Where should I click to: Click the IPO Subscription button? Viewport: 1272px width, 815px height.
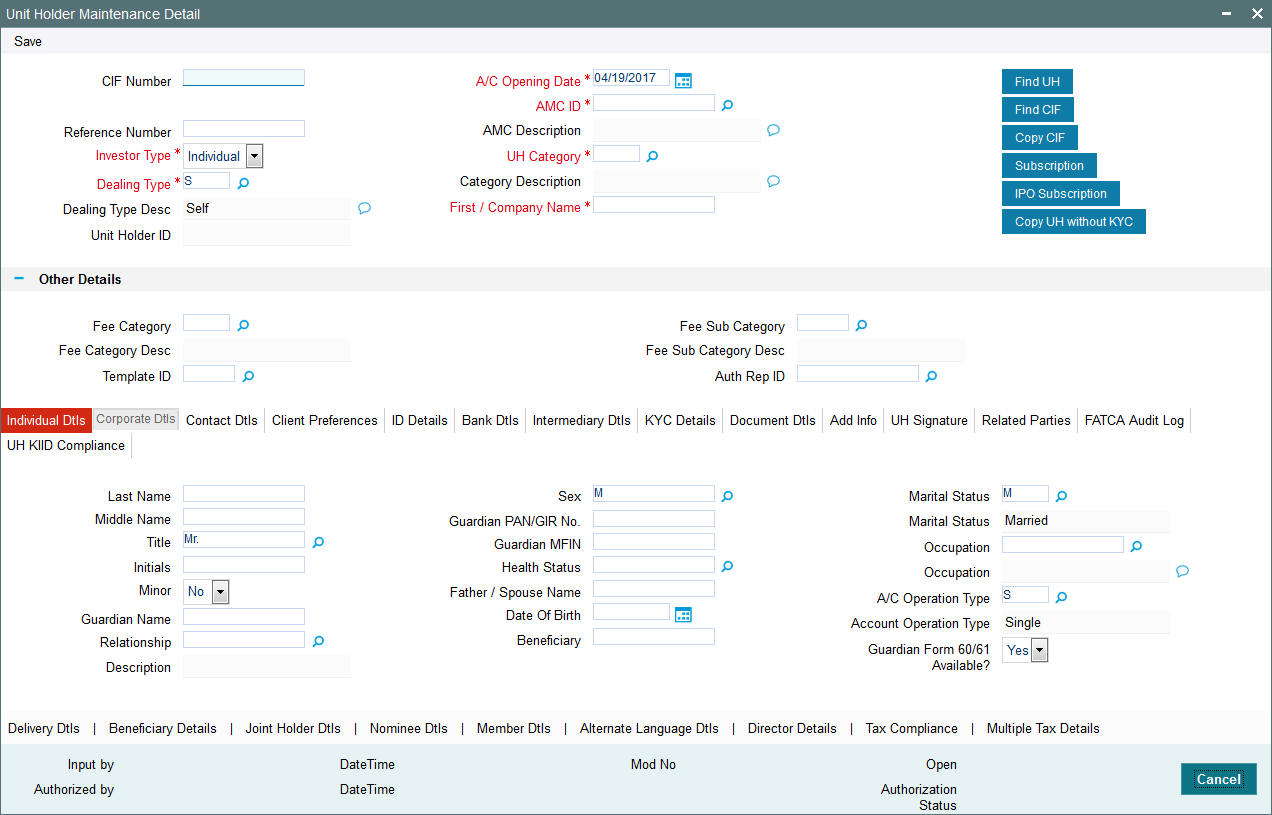(x=1061, y=194)
